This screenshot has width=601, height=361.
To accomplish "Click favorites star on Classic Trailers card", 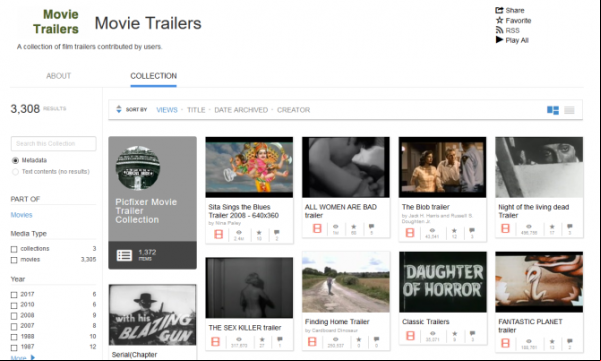I will tap(455, 333).
